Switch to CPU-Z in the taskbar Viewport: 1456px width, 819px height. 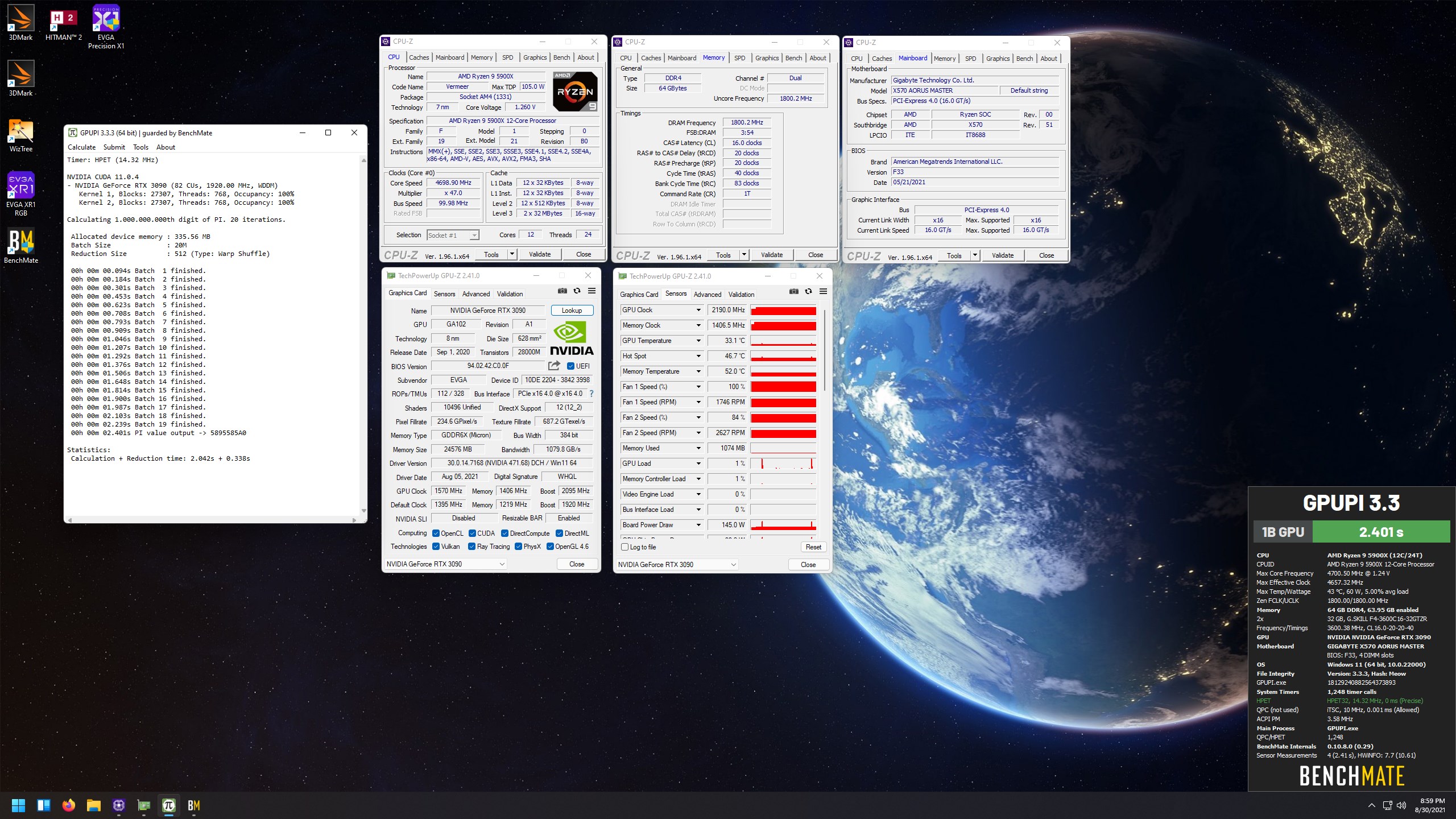point(118,805)
